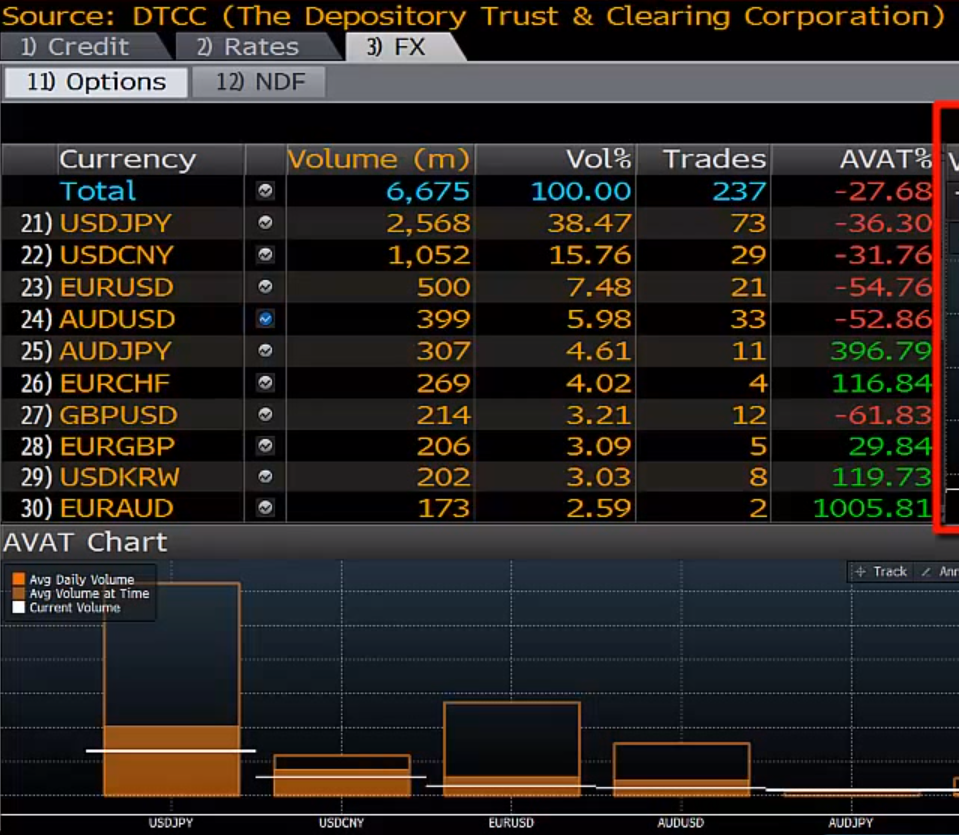Open the 12) NDF sub-tab
Screen dimensions: 959x835
pos(259,82)
